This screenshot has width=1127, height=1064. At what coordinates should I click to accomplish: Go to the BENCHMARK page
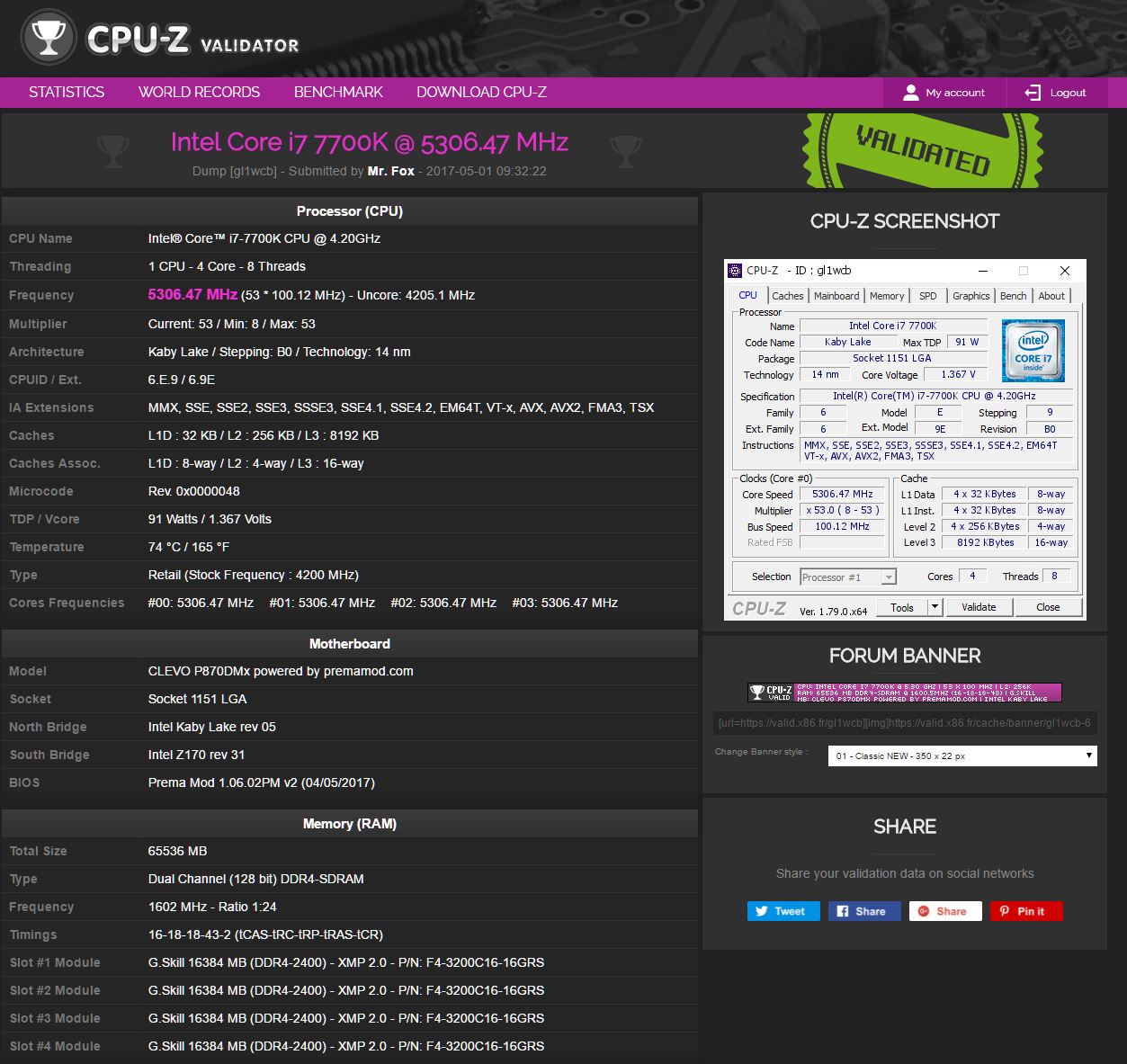338,92
